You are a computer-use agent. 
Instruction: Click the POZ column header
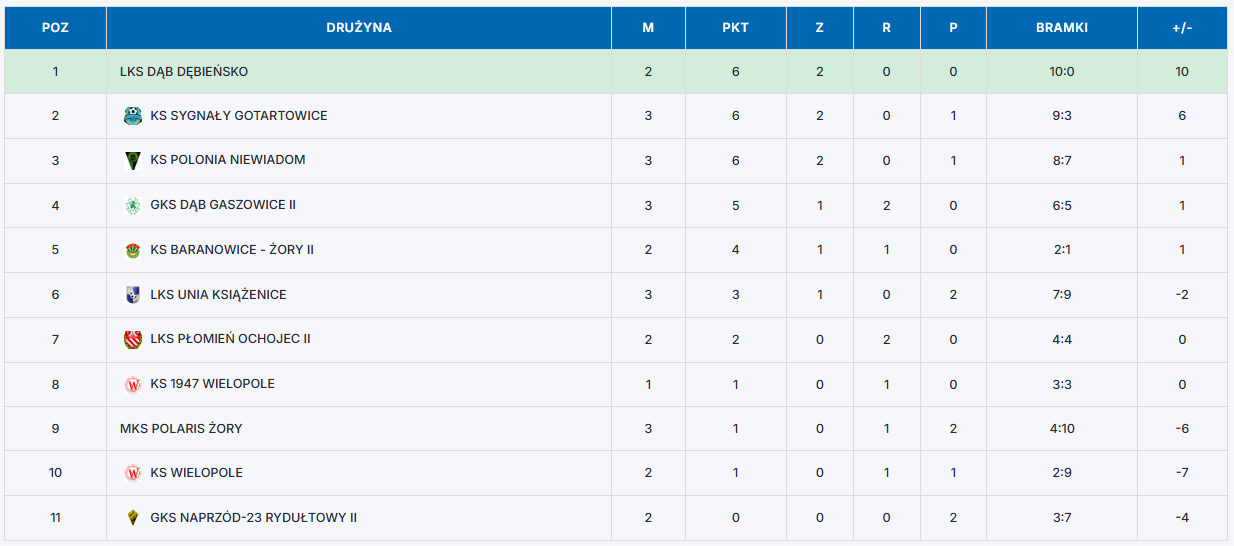tap(55, 28)
